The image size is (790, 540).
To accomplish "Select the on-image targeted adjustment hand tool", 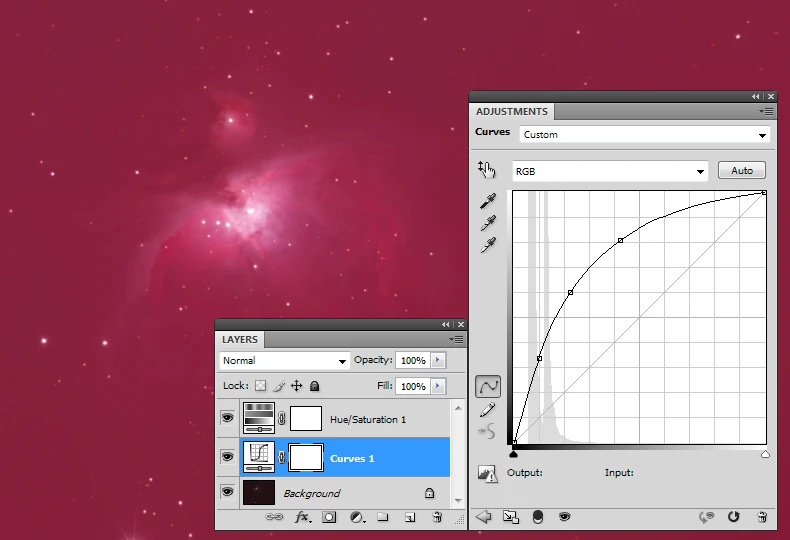I will click(x=487, y=170).
